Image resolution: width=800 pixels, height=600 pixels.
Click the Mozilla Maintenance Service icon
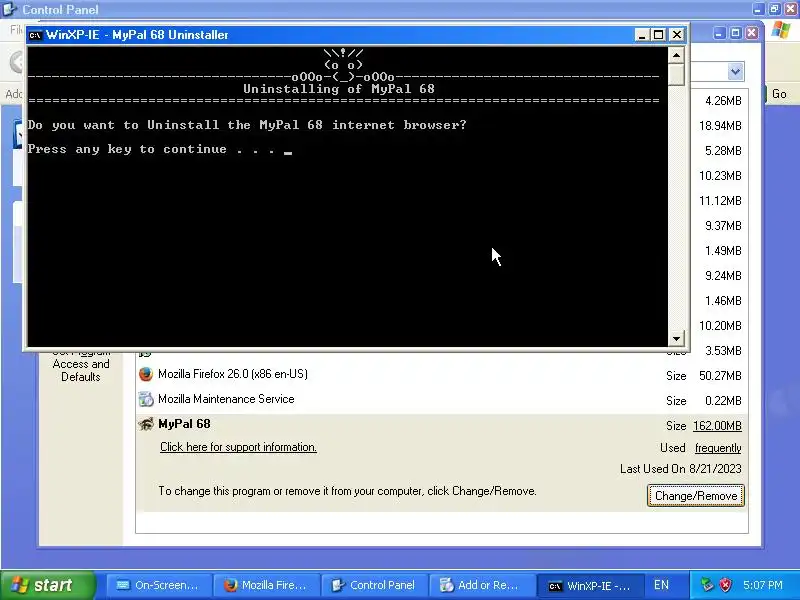coord(146,399)
